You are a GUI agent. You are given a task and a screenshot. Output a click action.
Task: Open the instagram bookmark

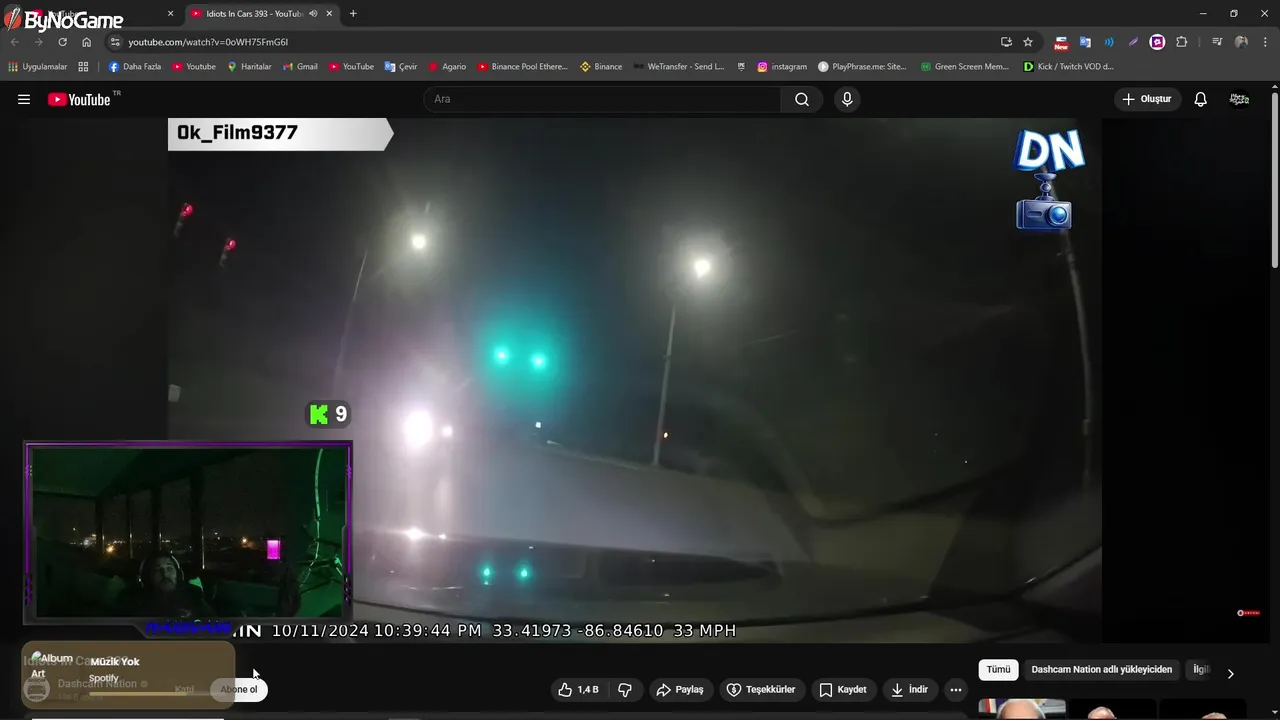[782, 67]
